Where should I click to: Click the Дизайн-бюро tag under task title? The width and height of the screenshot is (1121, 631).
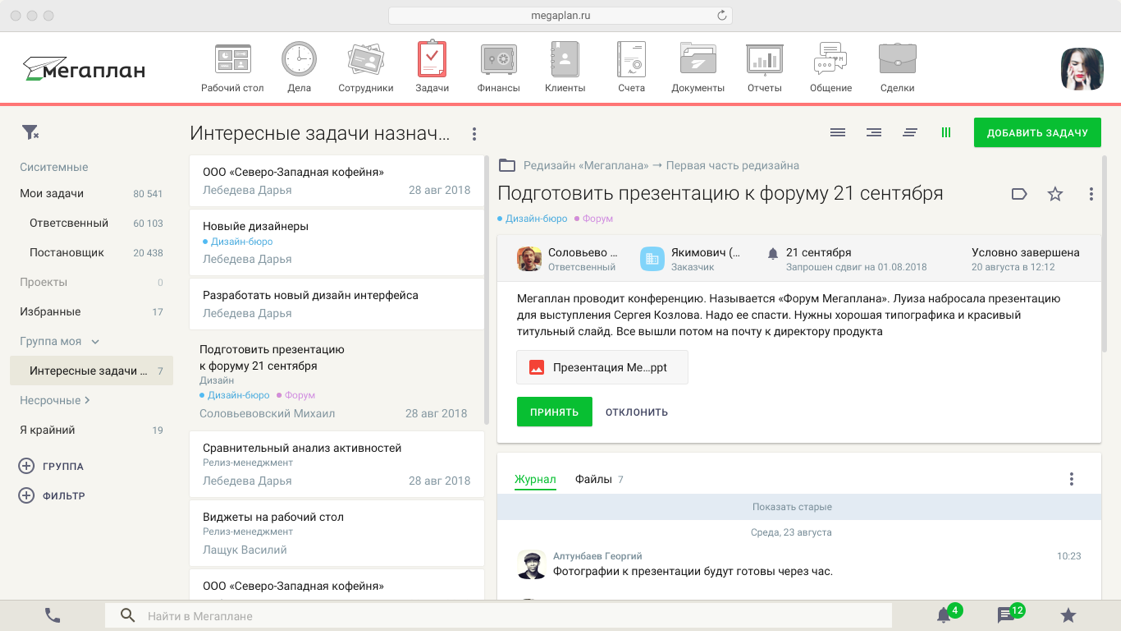pyautogui.click(x=533, y=219)
